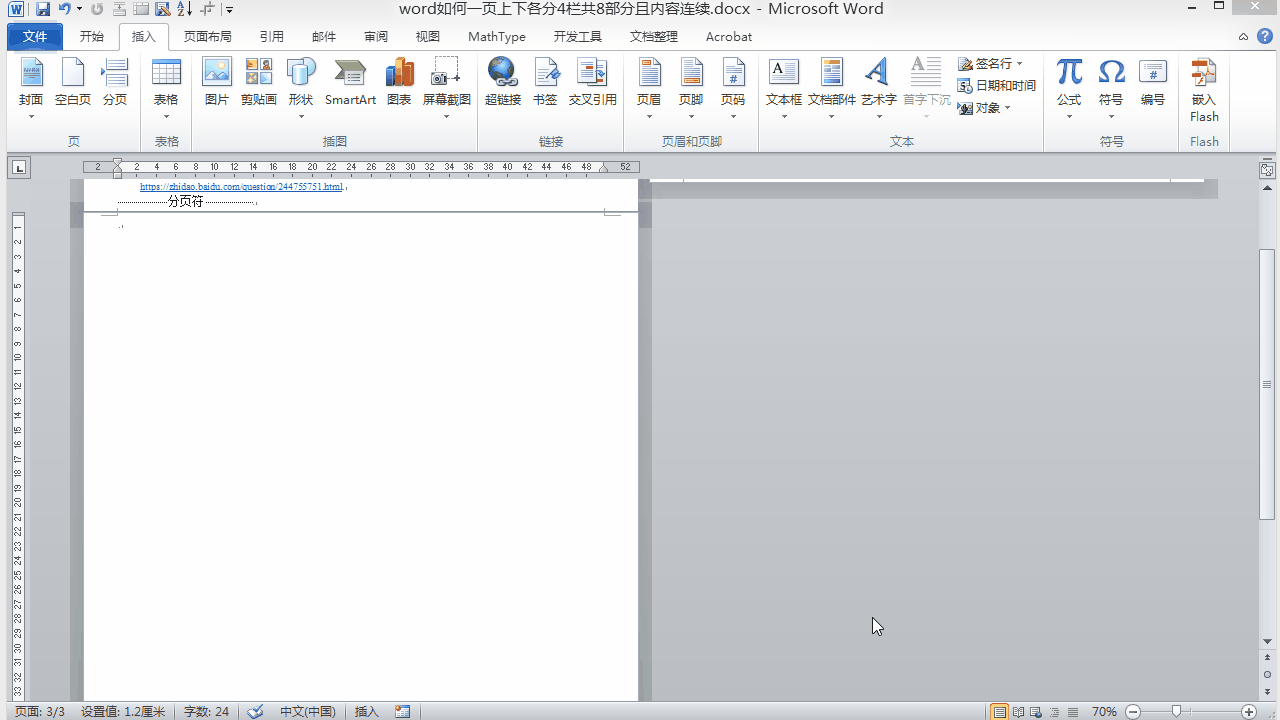Screen dimensions: 1280x720
Task: Switch to Full Screen Reading view
Action: coord(1018,712)
